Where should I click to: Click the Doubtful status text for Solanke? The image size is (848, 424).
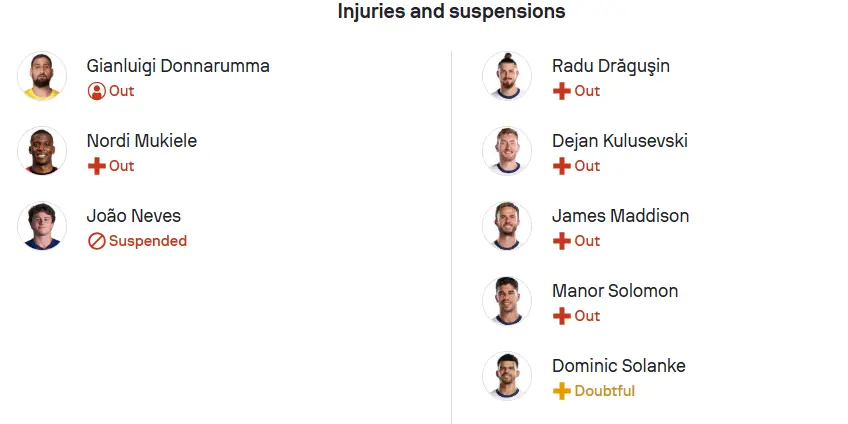[x=605, y=391]
